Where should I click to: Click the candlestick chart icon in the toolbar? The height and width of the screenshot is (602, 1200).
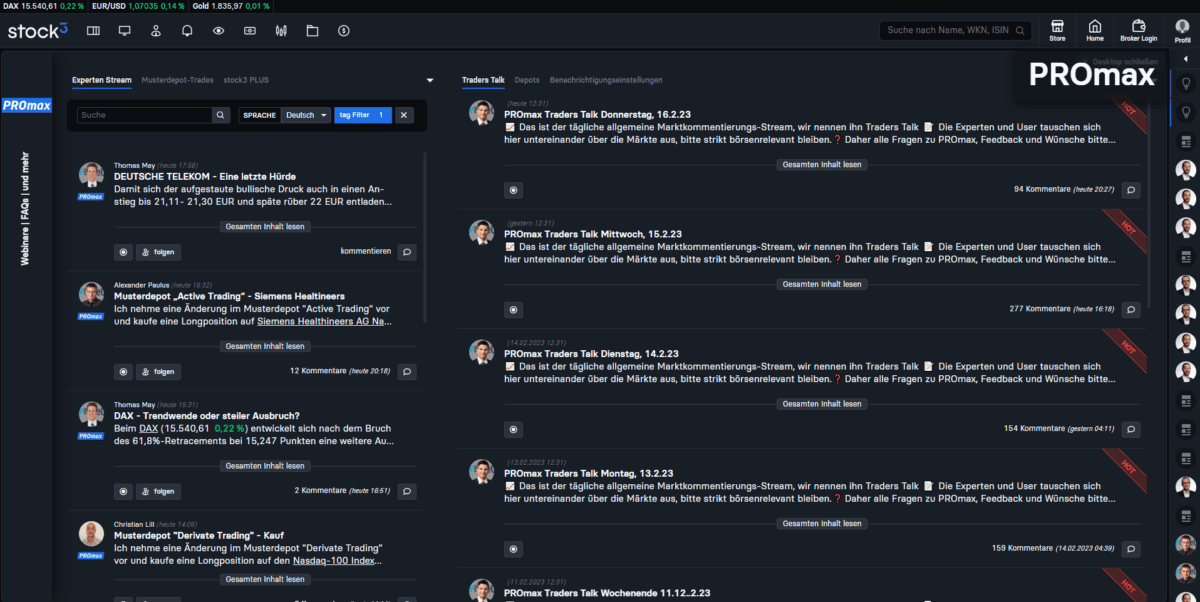pyautogui.click(x=281, y=31)
